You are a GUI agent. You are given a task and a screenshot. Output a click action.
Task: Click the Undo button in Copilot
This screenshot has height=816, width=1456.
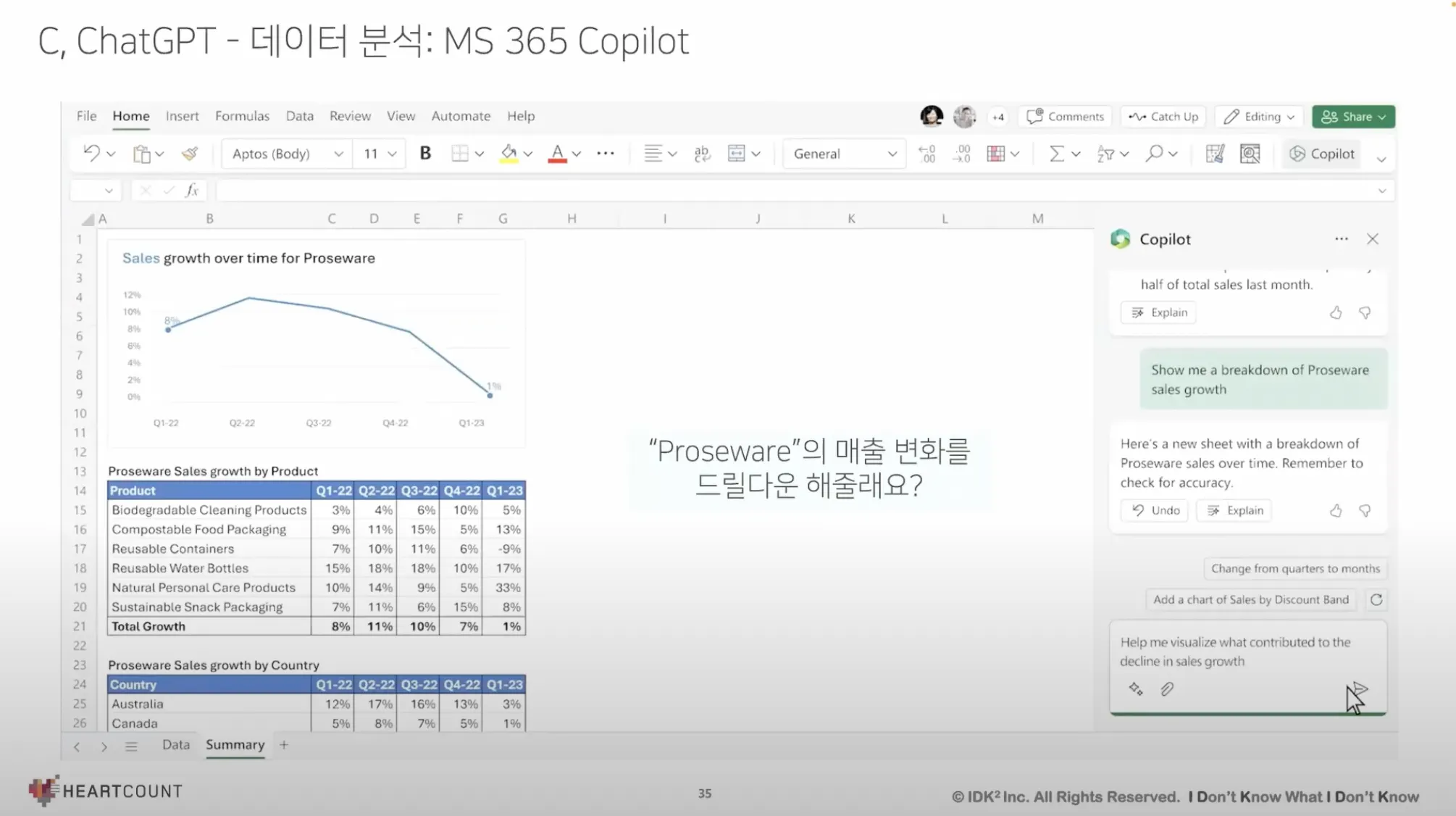pos(1156,510)
